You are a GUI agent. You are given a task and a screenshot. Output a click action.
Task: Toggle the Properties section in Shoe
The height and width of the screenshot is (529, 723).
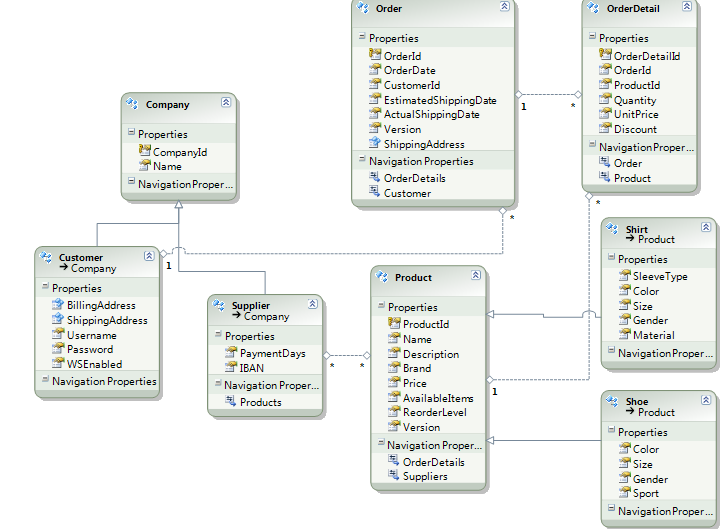(612, 432)
